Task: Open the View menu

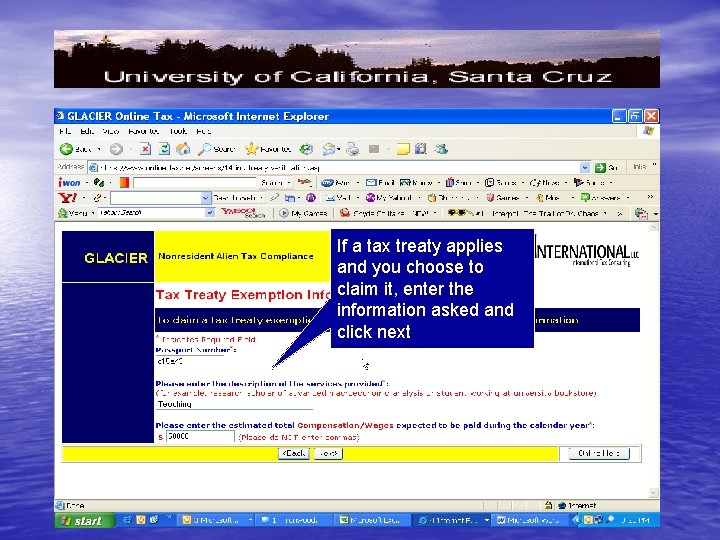Action: tap(111, 131)
